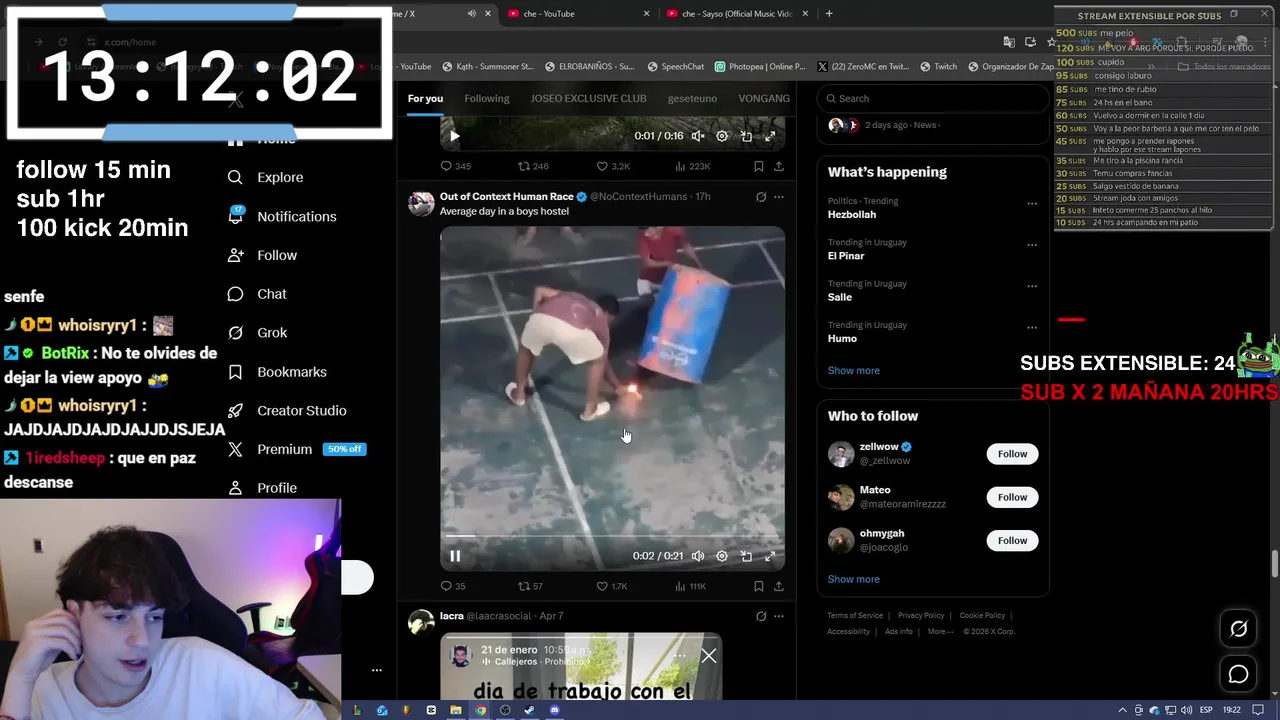The width and height of the screenshot is (1280, 720).
Task: Open the Follow page in sidebar
Action: (x=262, y=255)
